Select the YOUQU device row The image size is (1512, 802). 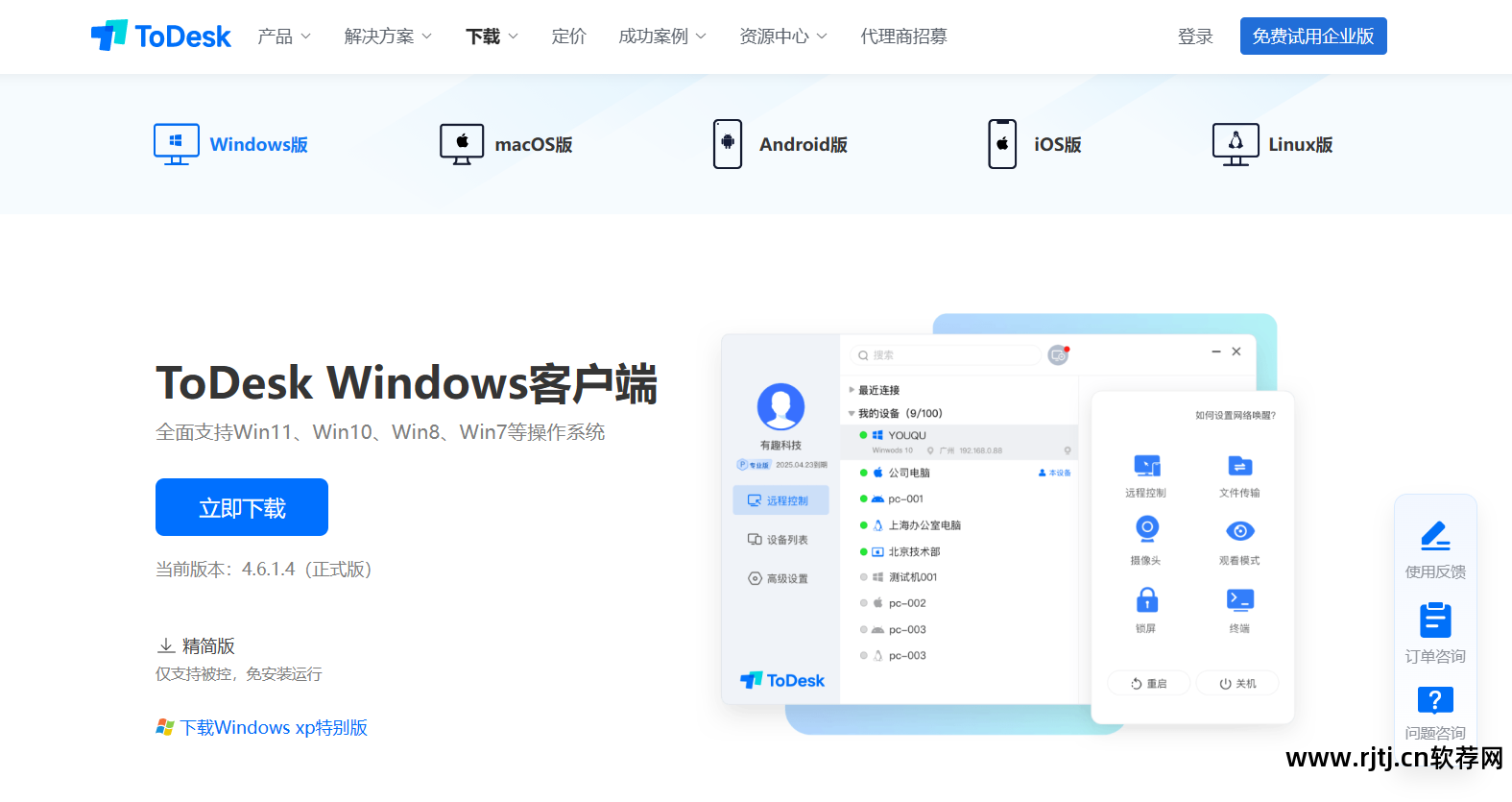tap(959, 442)
